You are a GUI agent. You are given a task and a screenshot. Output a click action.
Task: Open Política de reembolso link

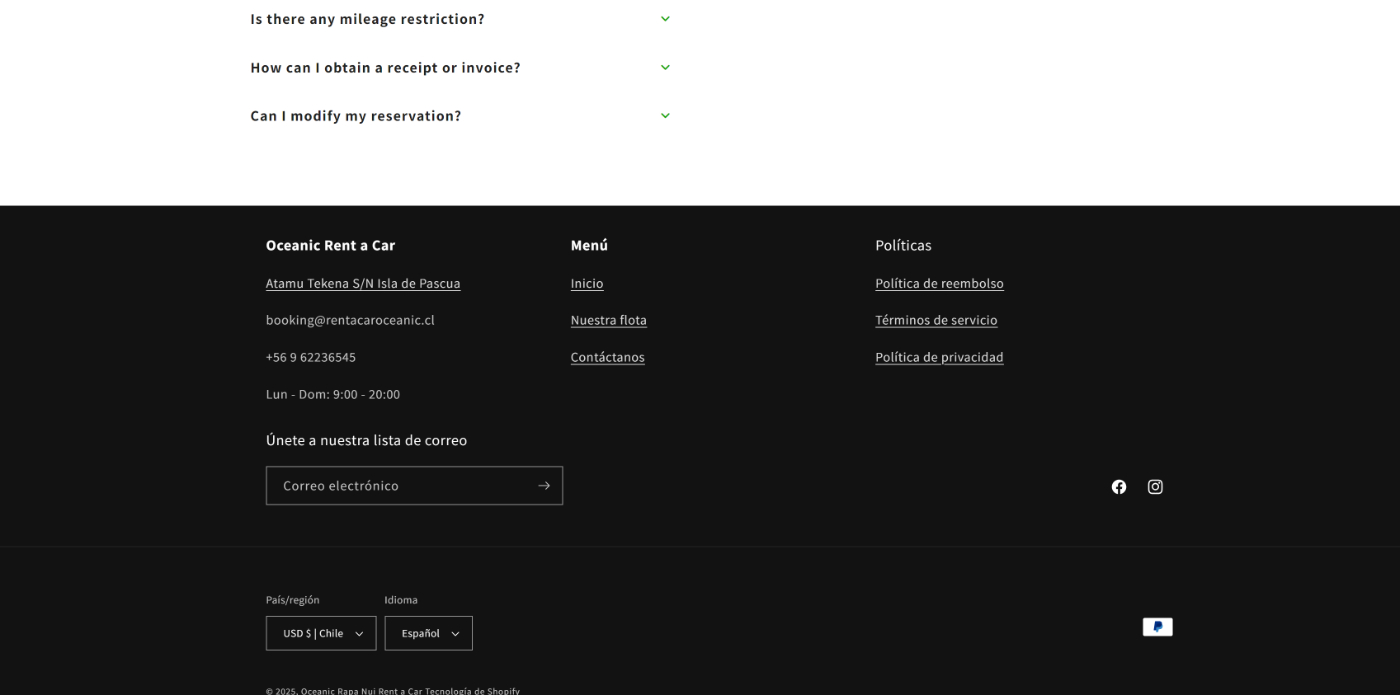(939, 284)
